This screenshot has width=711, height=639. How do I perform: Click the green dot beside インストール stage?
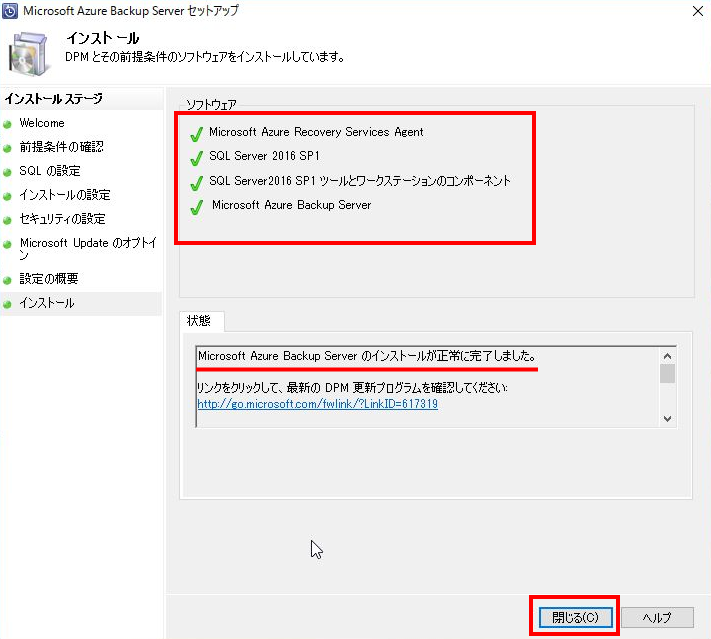click(x=7, y=304)
